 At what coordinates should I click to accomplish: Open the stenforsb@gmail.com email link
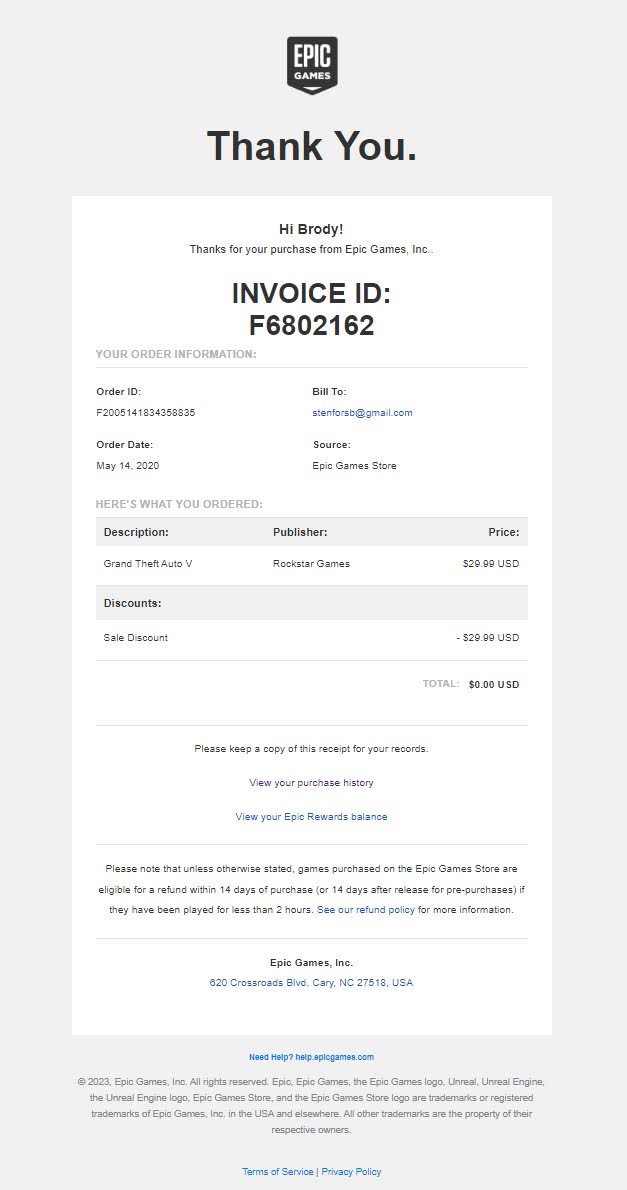(362, 413)
